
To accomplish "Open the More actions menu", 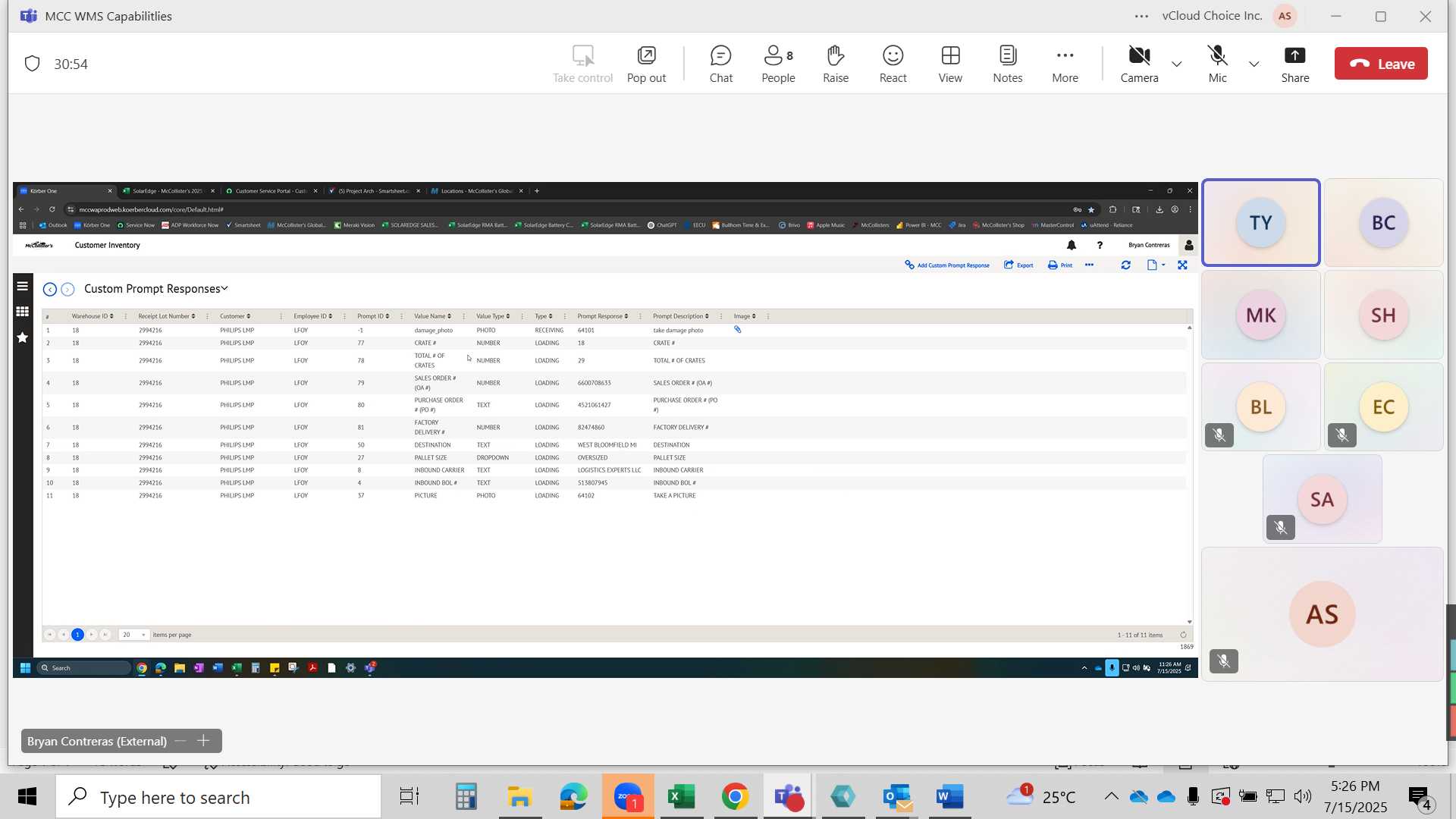I will click(1065, 64).
